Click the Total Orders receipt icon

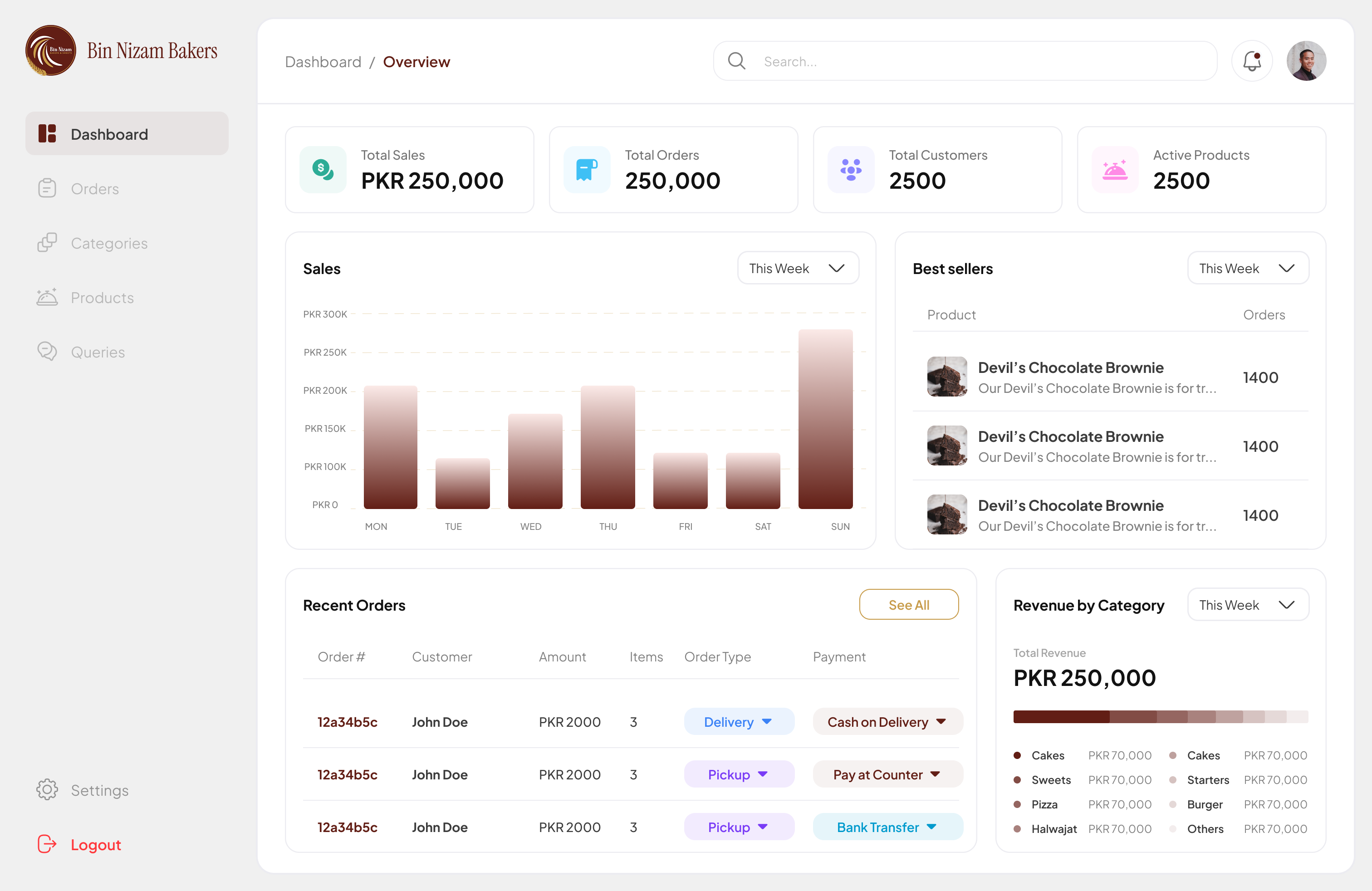tap(587, 169)
